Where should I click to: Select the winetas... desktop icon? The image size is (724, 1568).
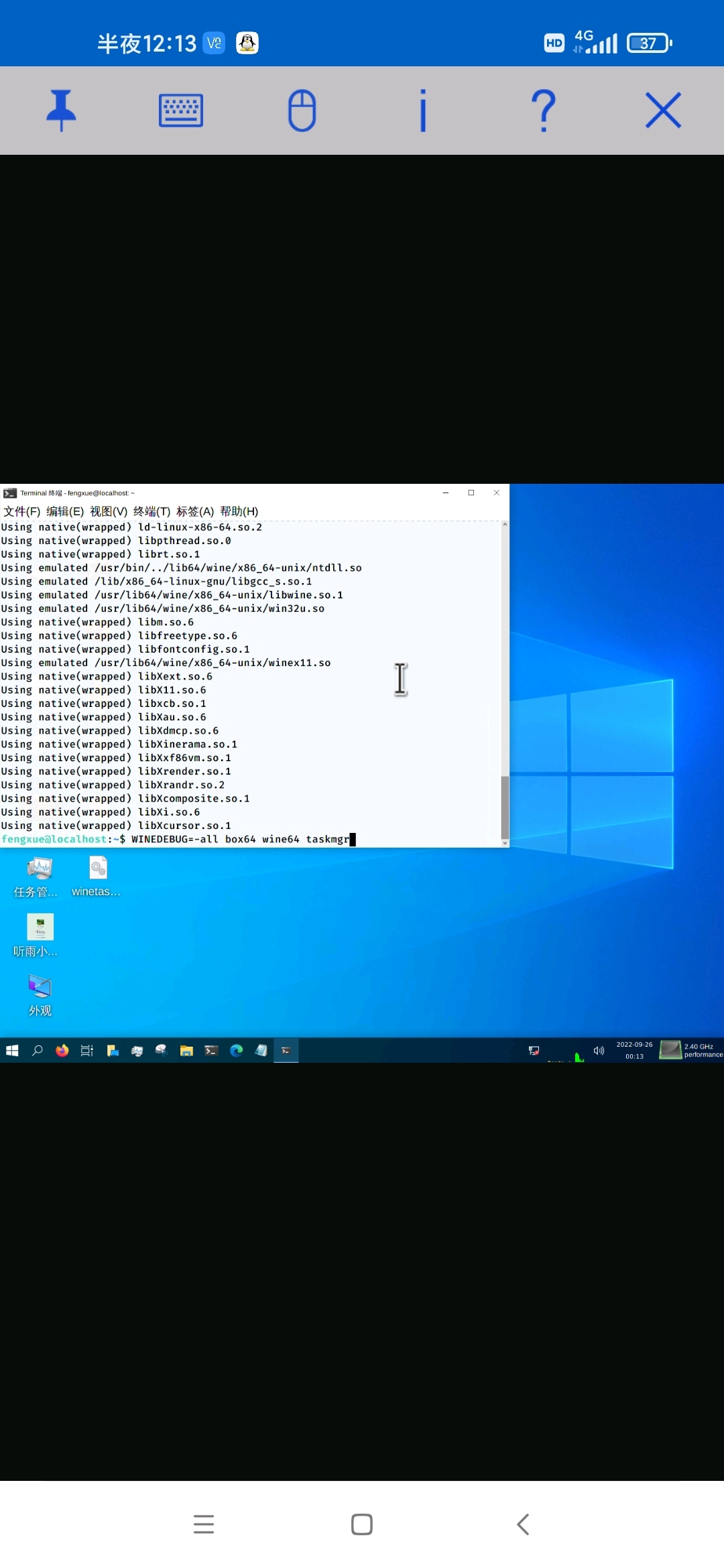point(97,877)
